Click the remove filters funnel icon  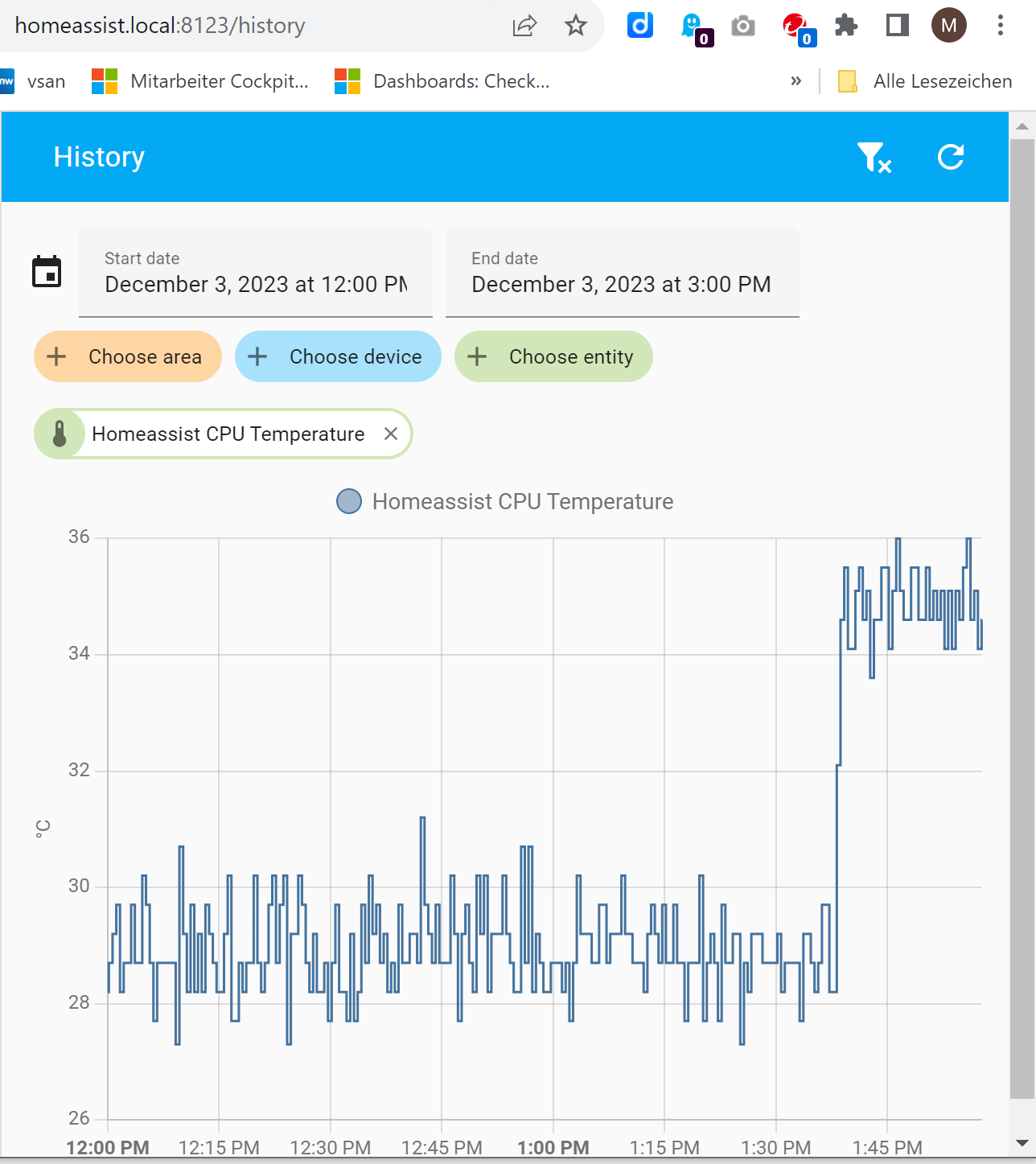[x=874, y=157]
